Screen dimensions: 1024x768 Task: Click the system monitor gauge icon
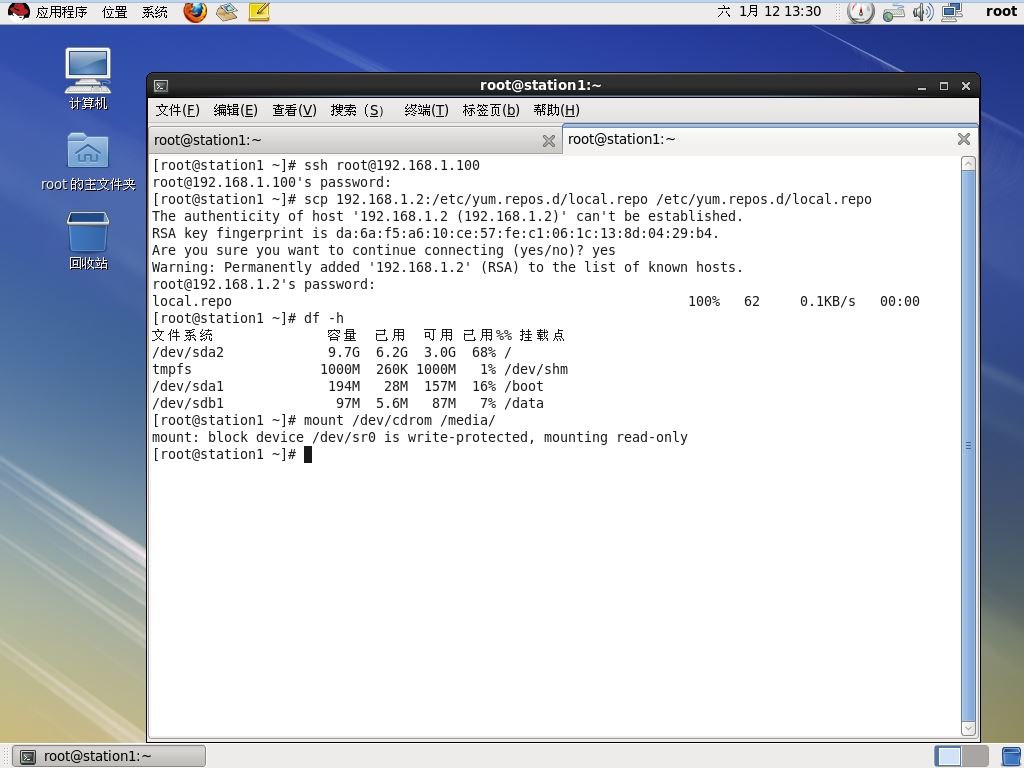coord(861,12)
